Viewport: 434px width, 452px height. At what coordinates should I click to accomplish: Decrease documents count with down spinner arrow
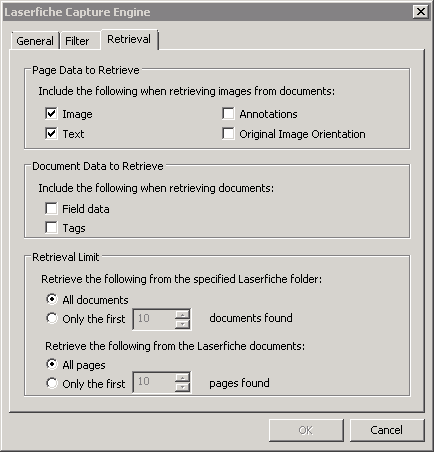point(183,324)
